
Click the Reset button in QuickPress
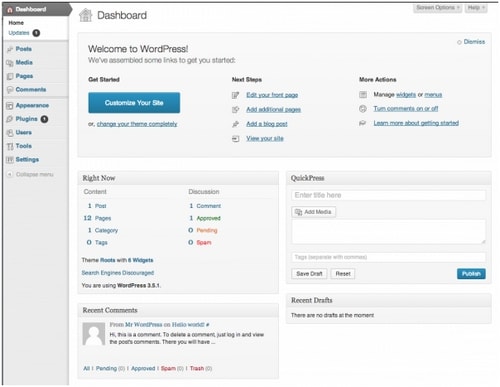coord(343,274)
